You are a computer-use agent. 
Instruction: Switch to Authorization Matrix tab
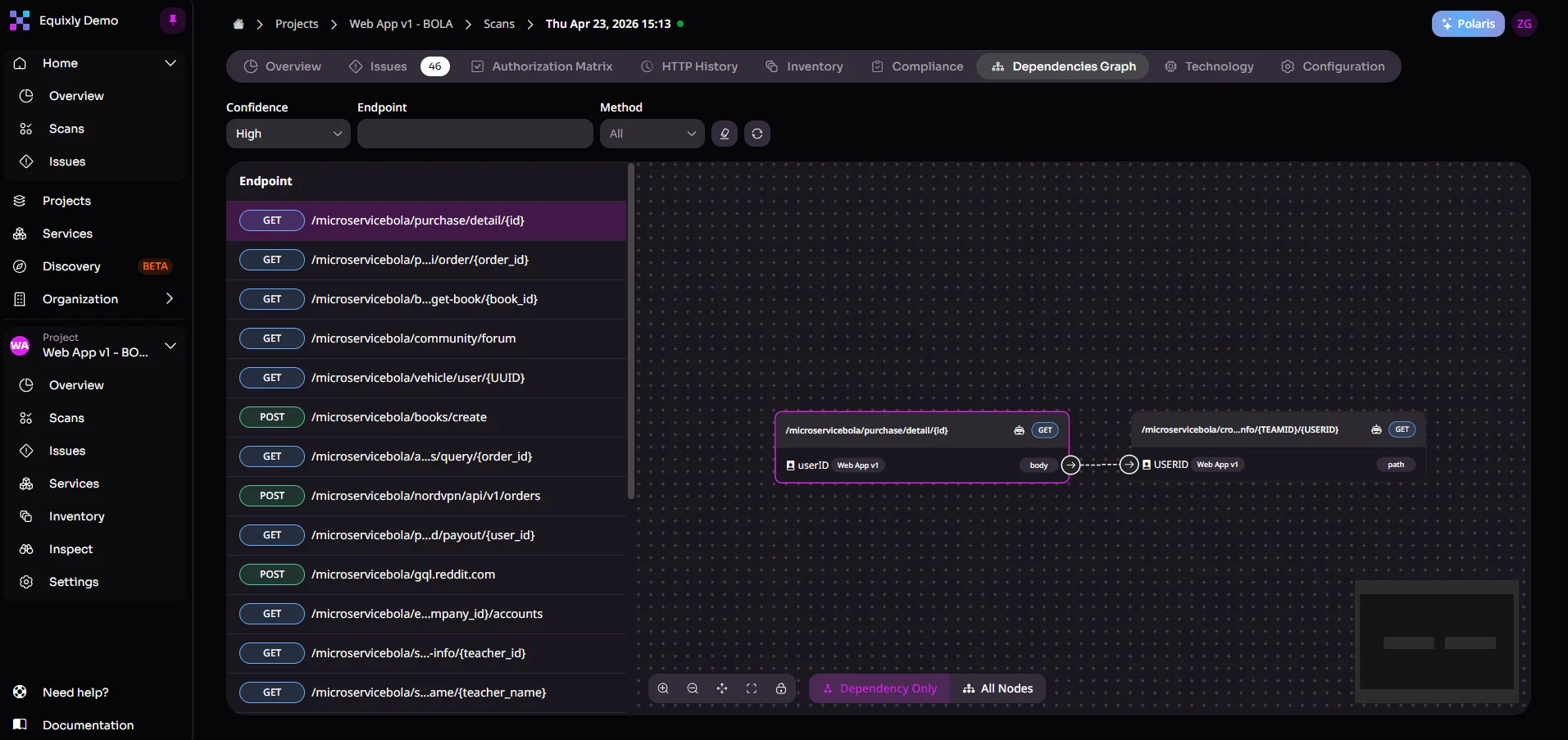click(x=542, y=66)
